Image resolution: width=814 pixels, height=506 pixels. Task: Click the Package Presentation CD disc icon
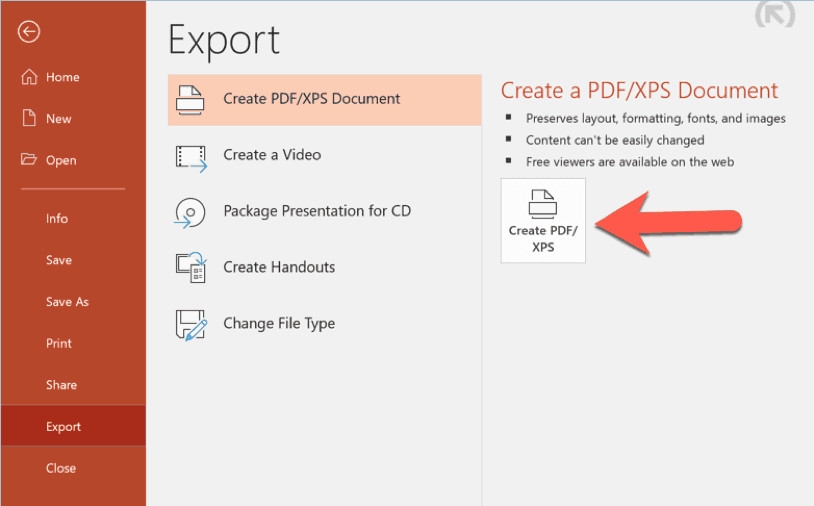pyautogui.click(x=190, y=213)
